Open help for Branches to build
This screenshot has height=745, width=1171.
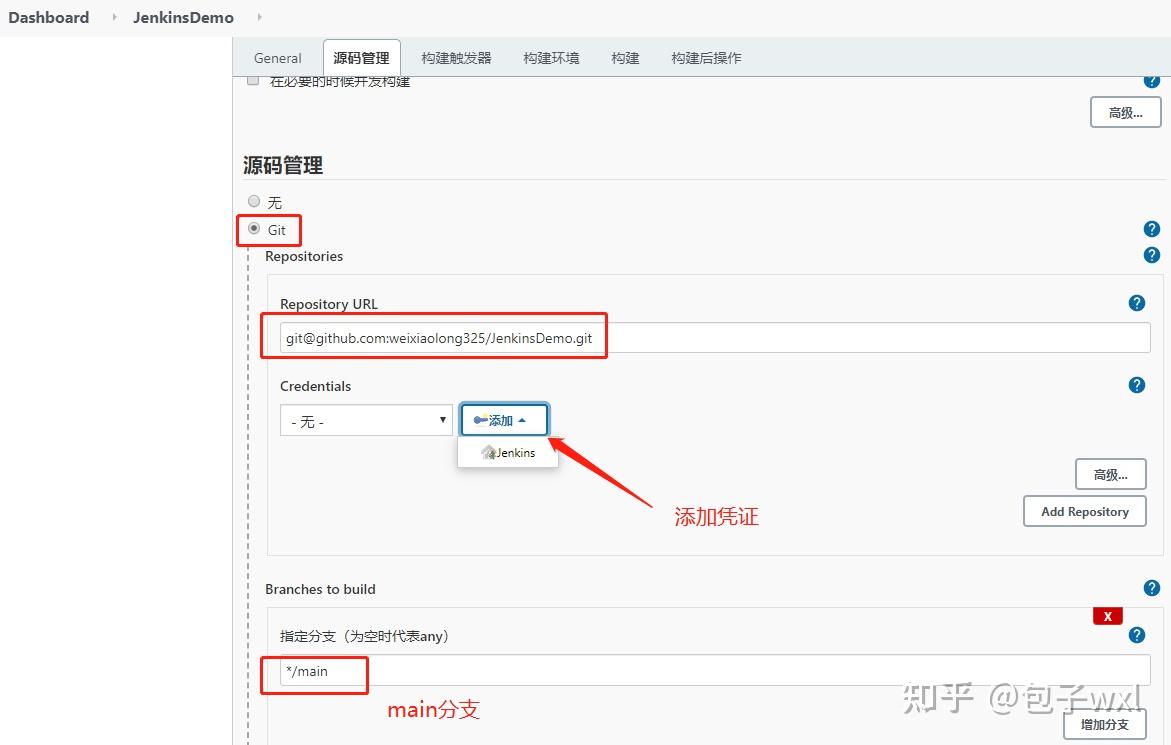point(1151,588)
